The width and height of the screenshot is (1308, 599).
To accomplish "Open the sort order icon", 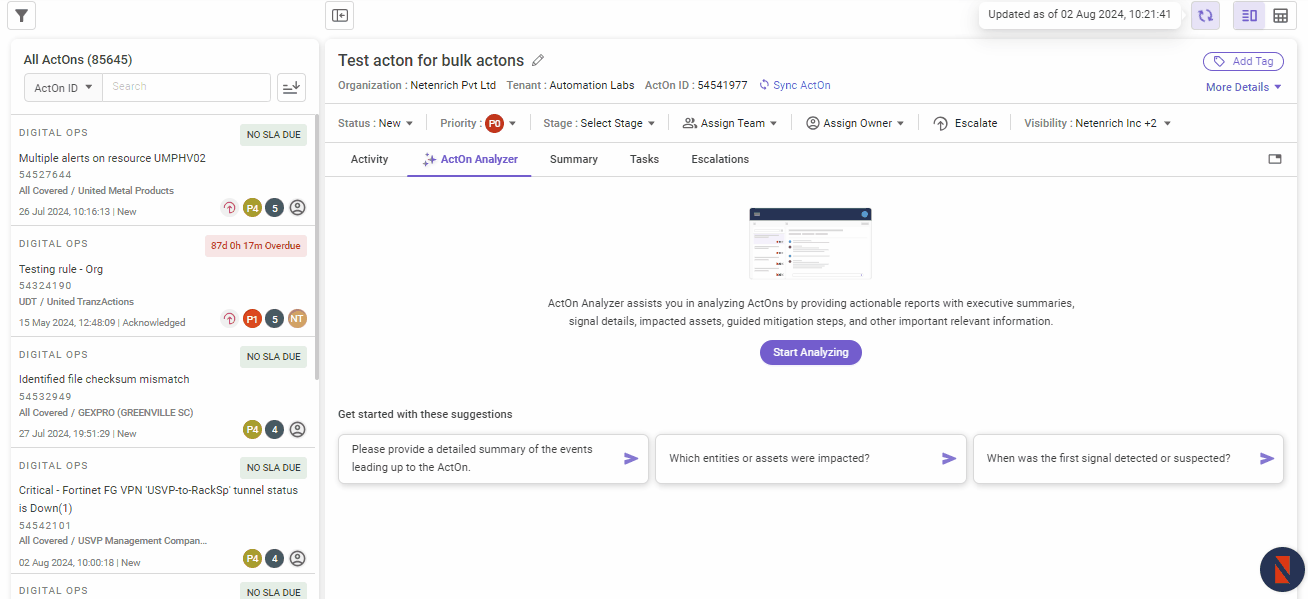I will tap(291, 88).
